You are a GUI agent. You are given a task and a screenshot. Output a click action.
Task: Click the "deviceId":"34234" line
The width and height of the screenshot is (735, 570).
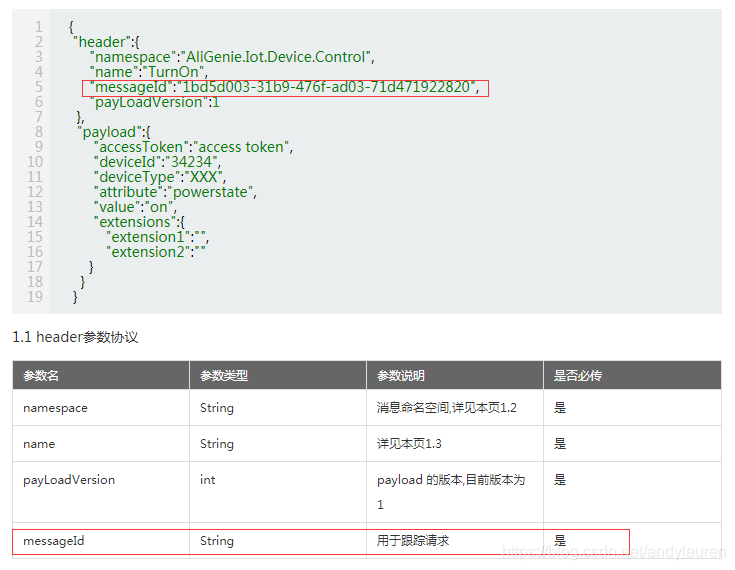[157, 162]
